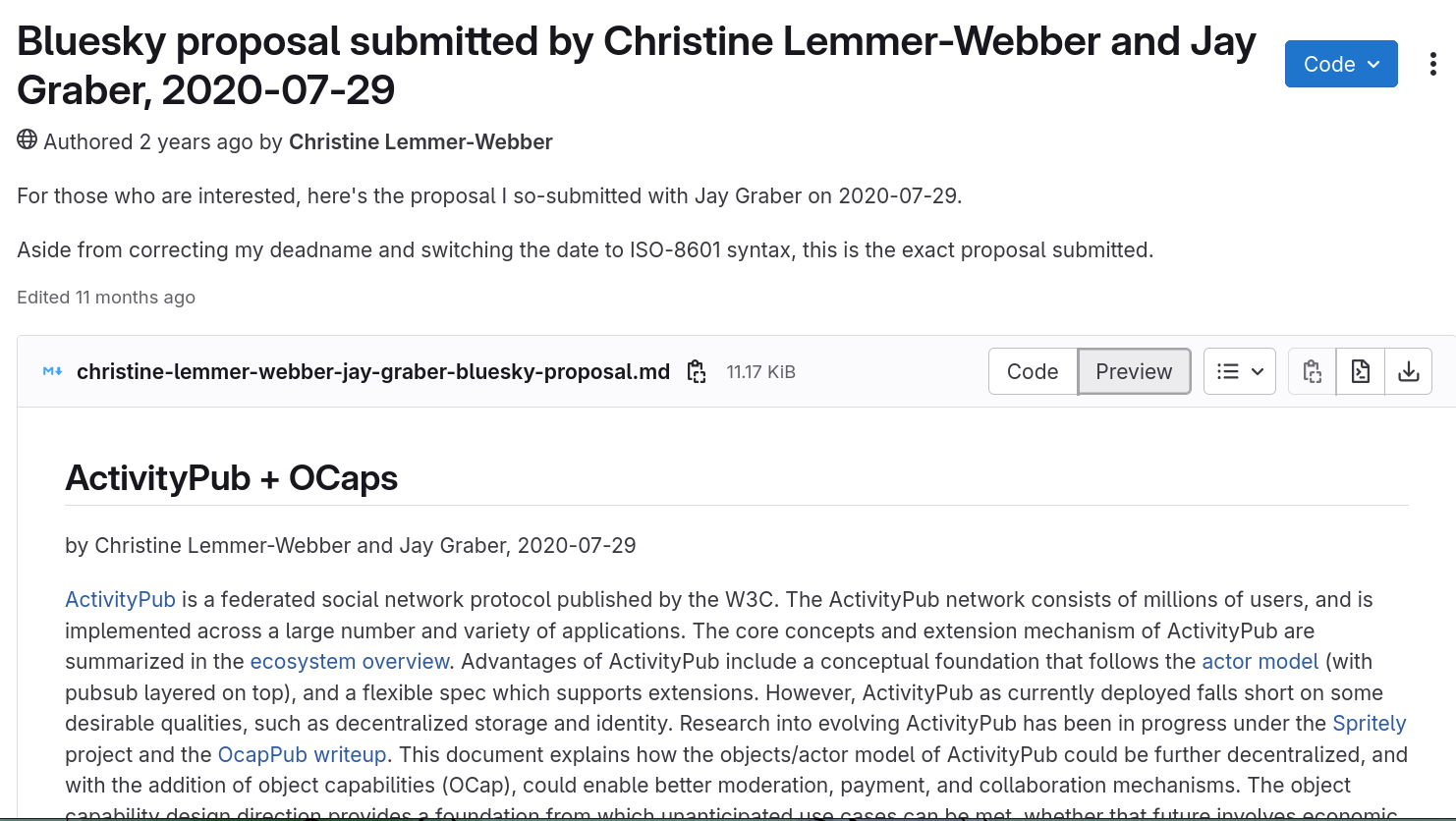
Task: Click the Edited 11 months ago timestamp
Action: click(x=106, y=298)
